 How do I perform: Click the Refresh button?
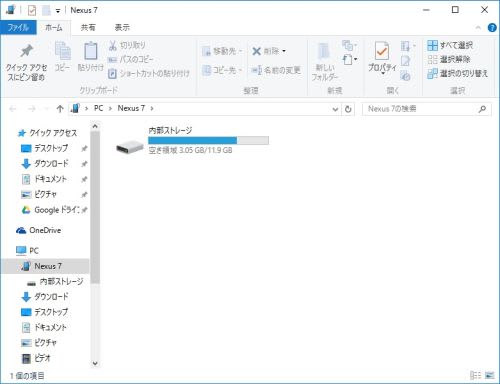point(348,109)
